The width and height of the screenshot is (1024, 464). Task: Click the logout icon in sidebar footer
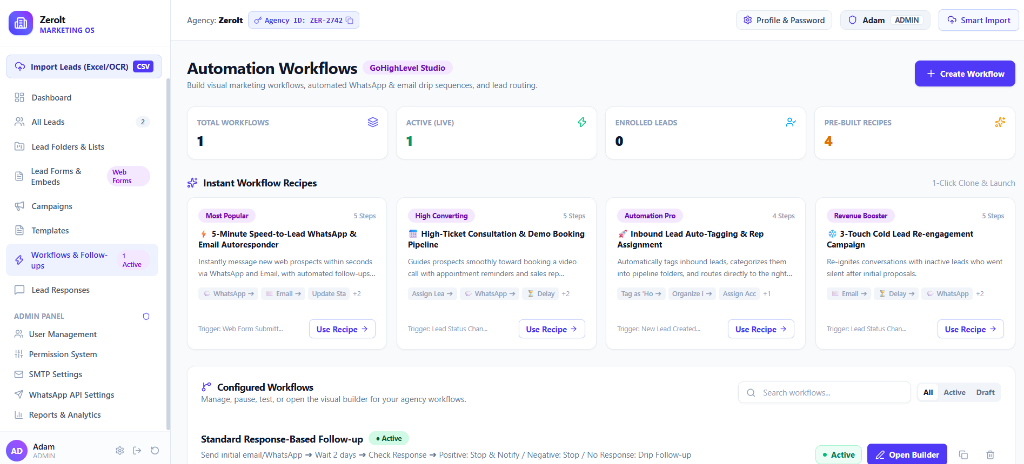click(137, 450)
